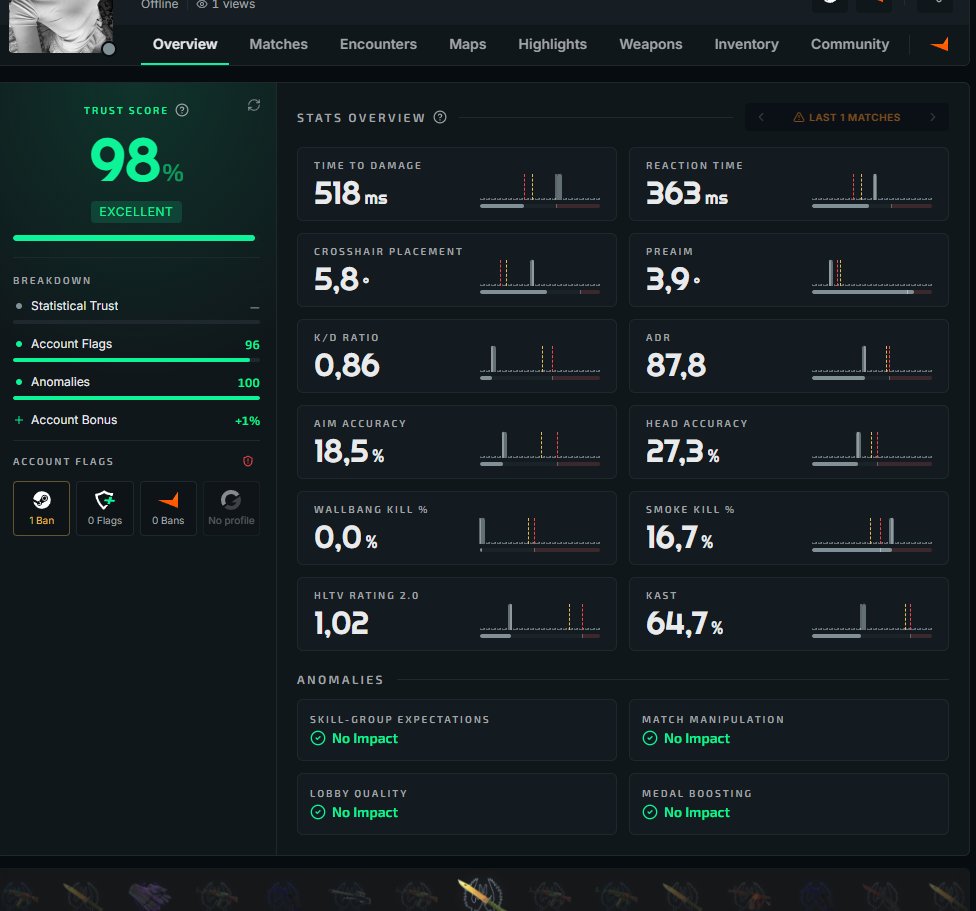
Task: Open the No profile card
Action: (231, 508)
